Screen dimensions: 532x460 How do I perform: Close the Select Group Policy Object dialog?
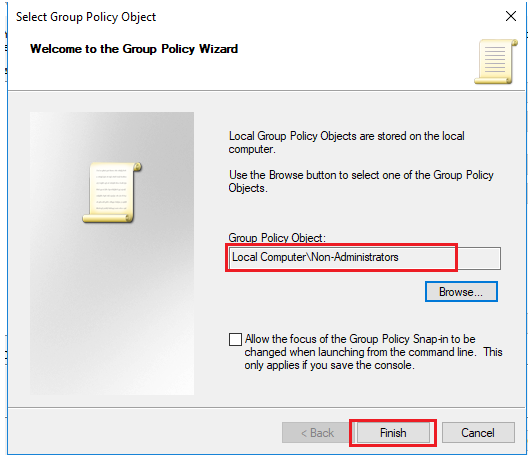(511, 16)
